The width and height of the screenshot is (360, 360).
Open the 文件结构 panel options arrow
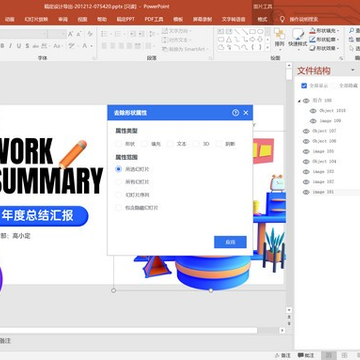click(x=353, y=70)
